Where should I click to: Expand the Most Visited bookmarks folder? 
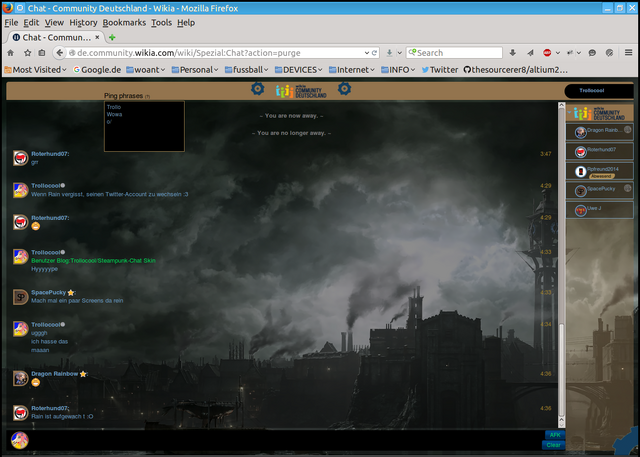click(36, 70)
